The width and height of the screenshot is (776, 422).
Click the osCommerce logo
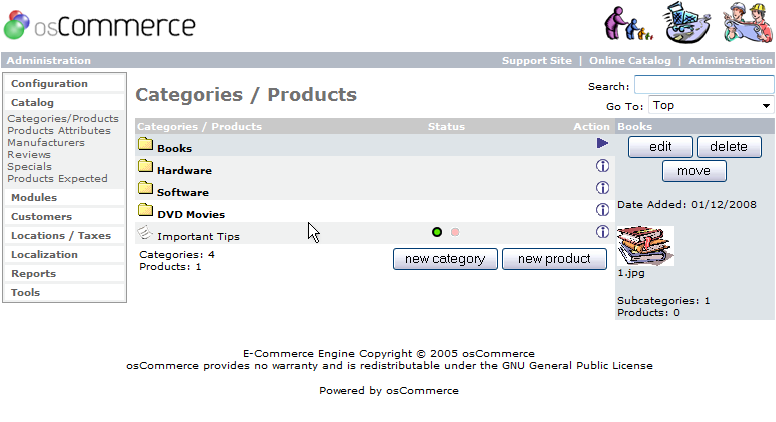coord(100,25)
